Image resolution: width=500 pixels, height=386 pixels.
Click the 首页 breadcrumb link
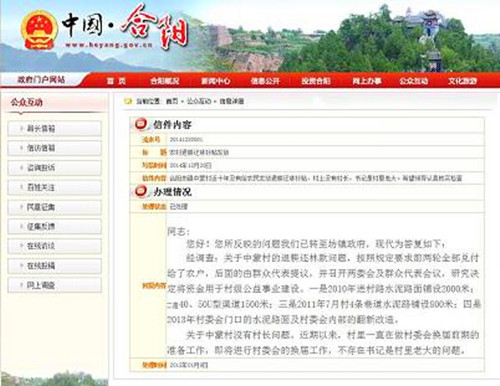tap(172, 101)
